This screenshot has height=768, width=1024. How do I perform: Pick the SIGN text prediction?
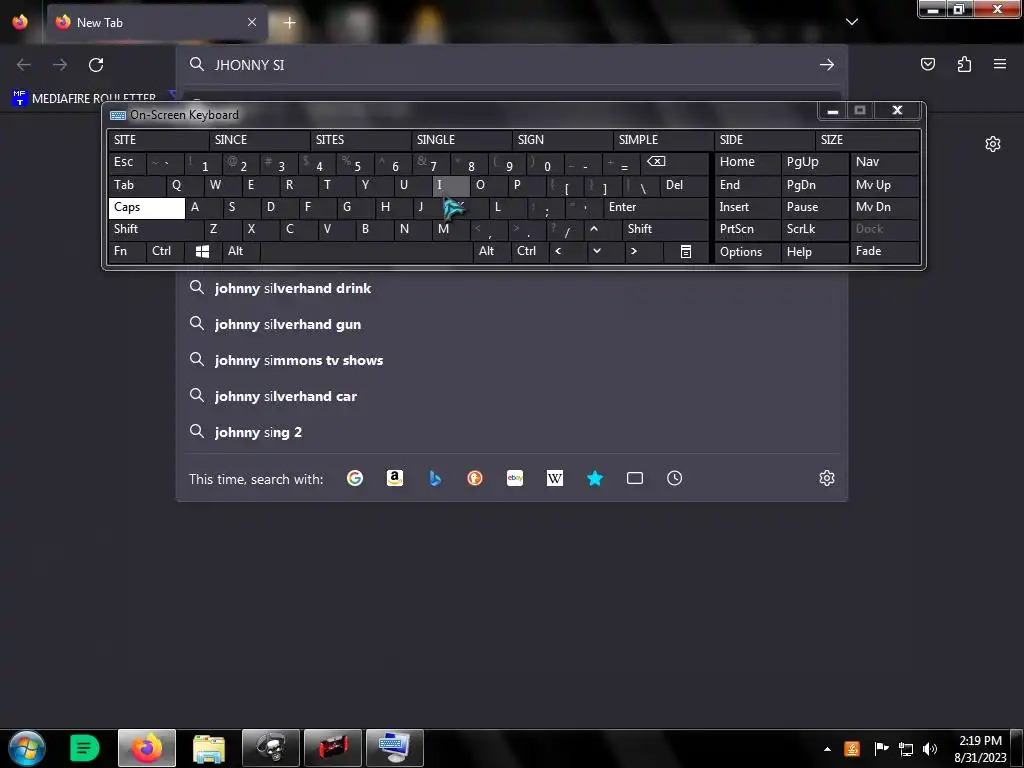tap(562, 140)
